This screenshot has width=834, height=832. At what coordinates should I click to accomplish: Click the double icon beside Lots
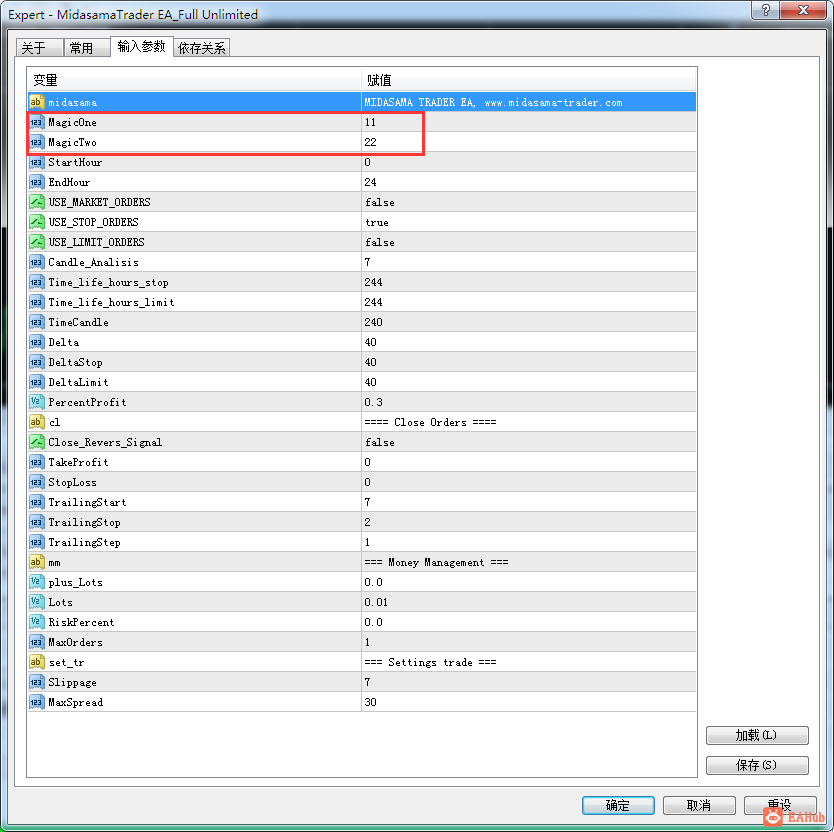(36, 602)
